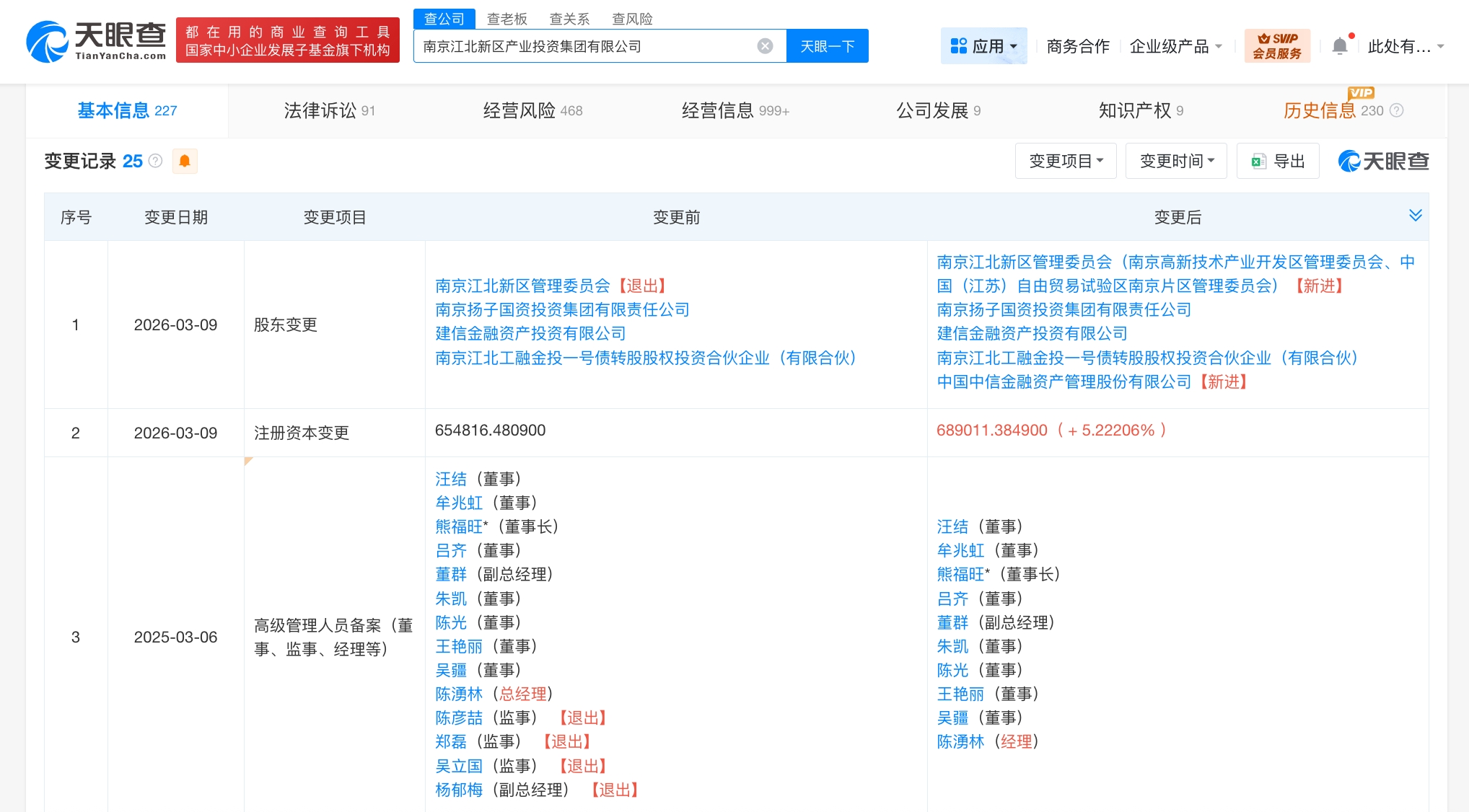Image resolution: width=1469 pixels, height=812 pixels.
Task: Open the notification bell icon
Action: point(1339,46)
